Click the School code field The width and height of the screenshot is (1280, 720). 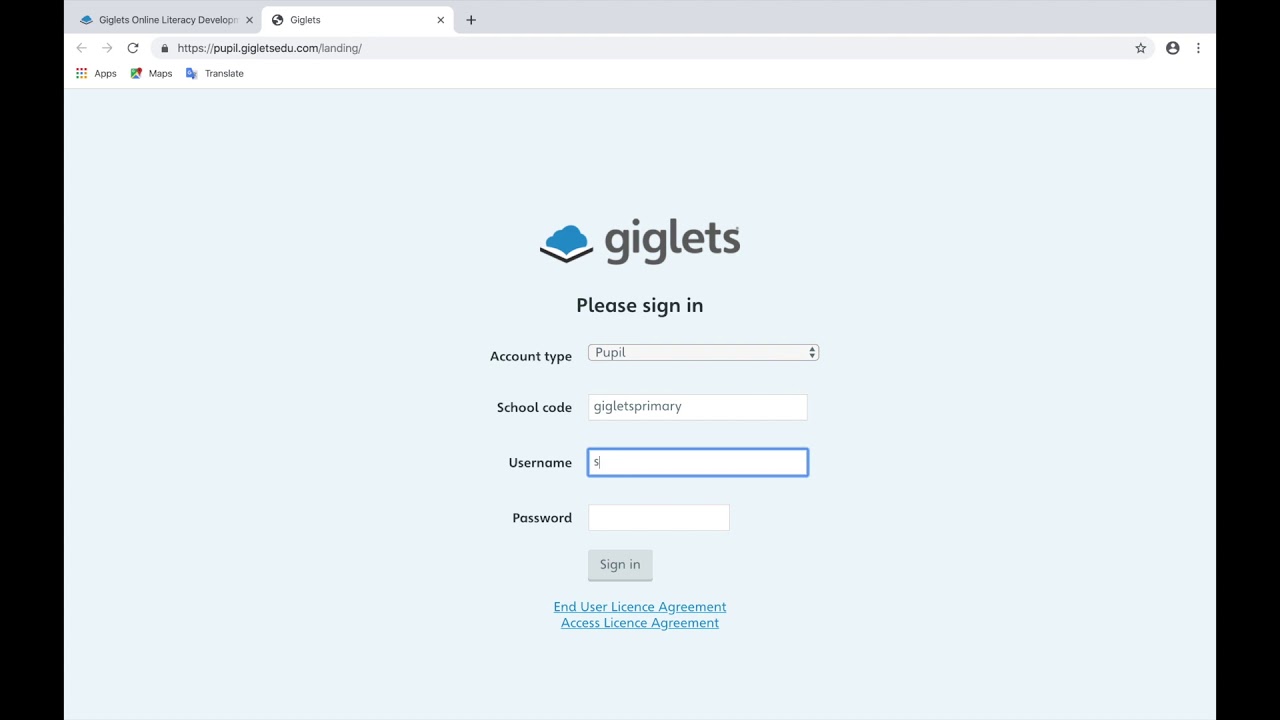tap(697, 407)
